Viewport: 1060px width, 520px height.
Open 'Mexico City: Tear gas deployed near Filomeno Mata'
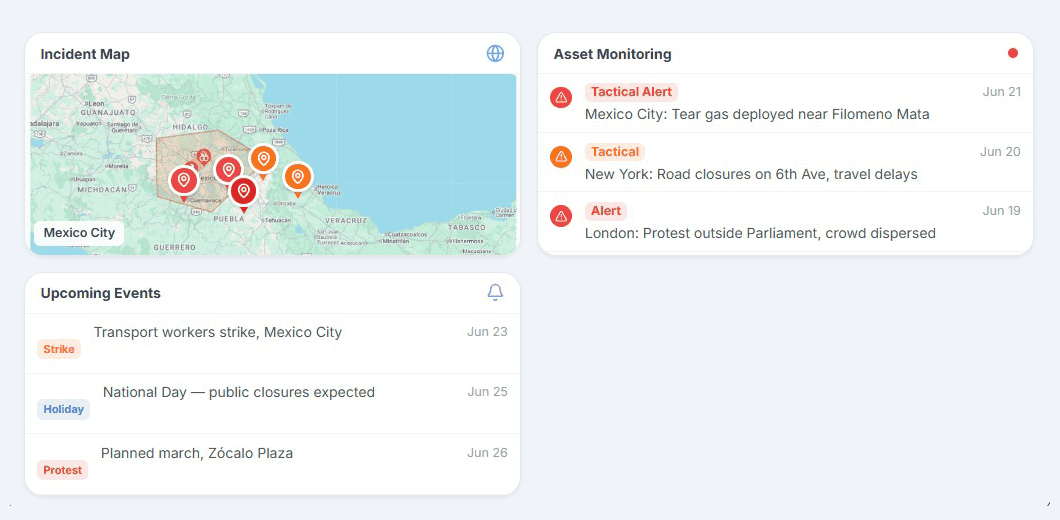pos(757,114)
